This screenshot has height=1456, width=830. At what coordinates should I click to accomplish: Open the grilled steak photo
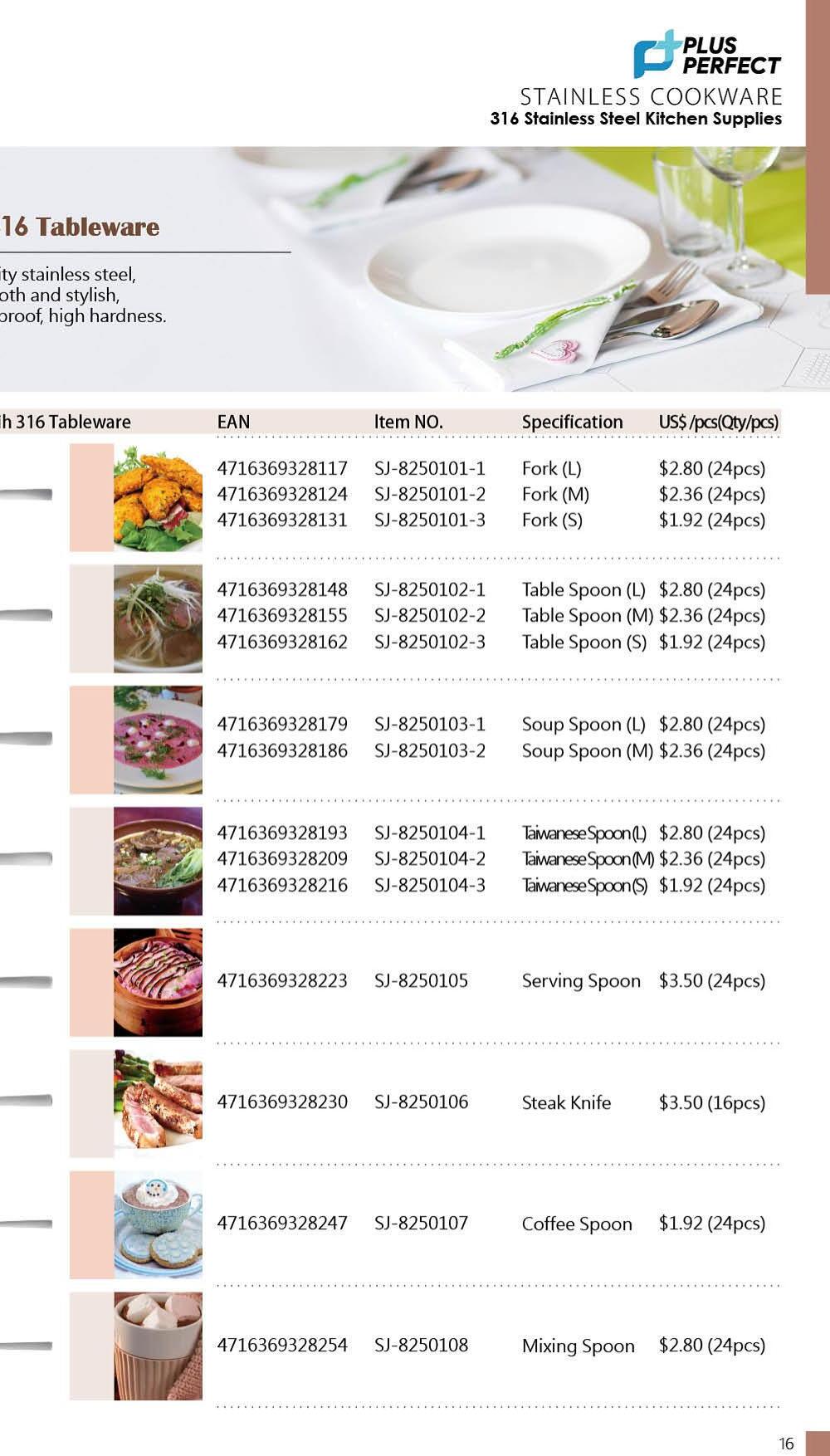pyautogui.click(x=158, y=1103)
